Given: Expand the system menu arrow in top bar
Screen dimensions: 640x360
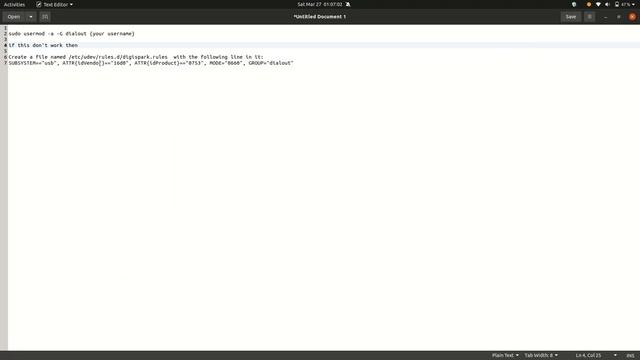Looking at the screenshot, I should (x=633, y=4).
